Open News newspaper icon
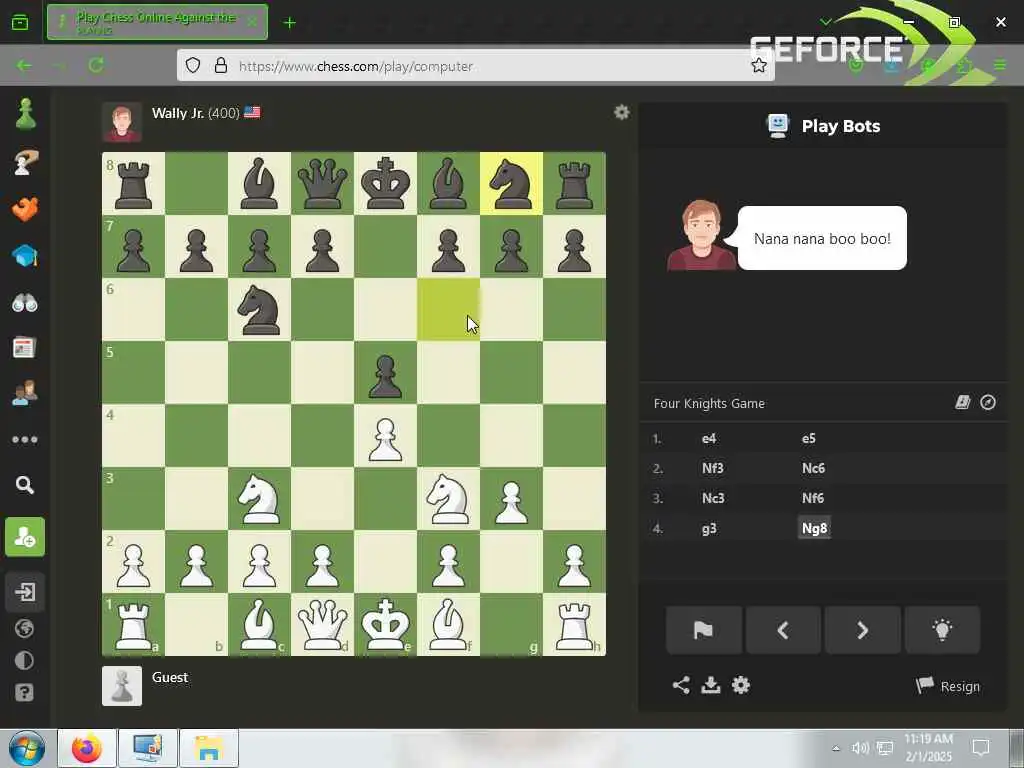Screen dimensions: 1024x768 pos(24,348)
